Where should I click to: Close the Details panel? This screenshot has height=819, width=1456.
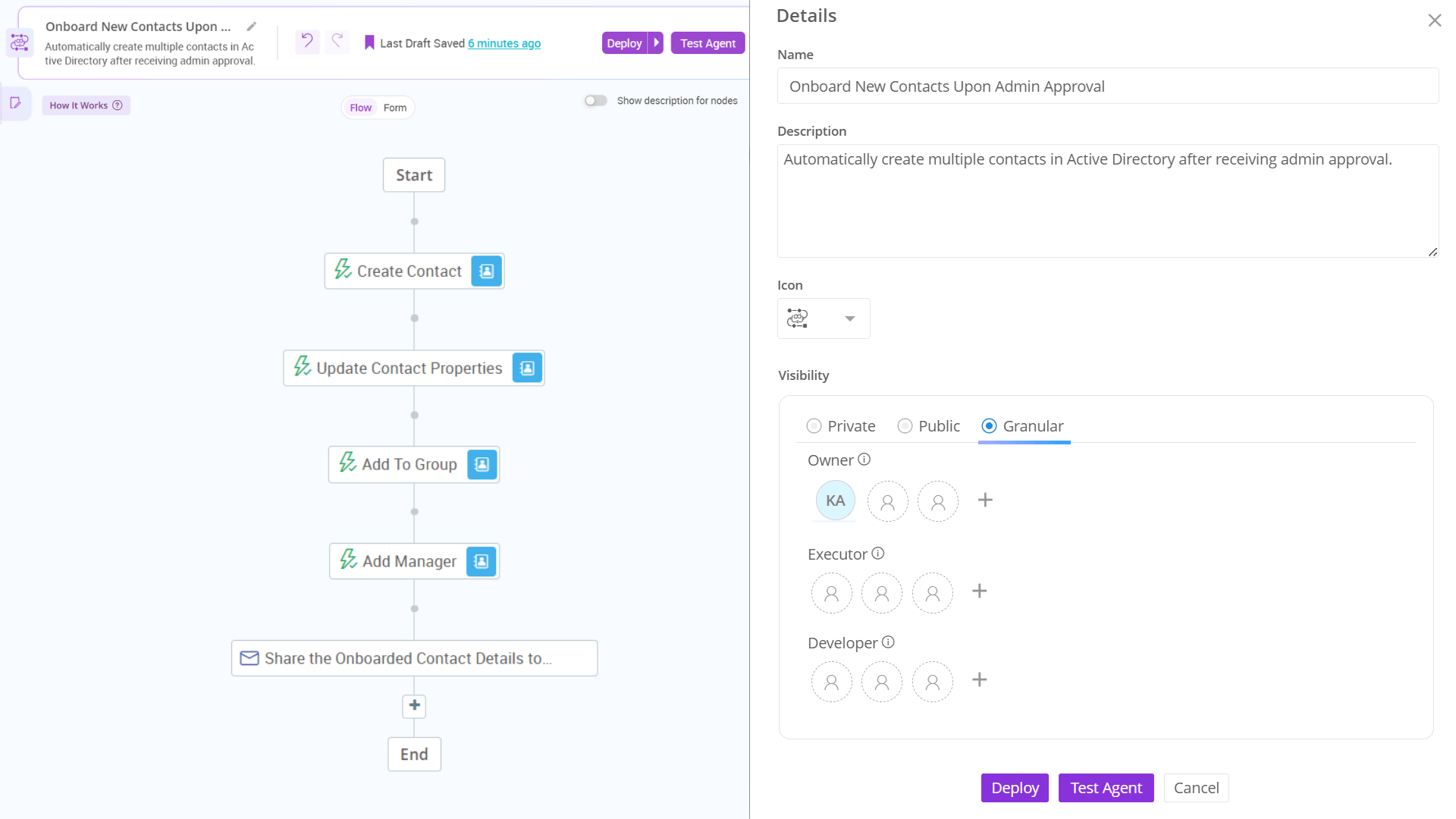[1434, 20]
